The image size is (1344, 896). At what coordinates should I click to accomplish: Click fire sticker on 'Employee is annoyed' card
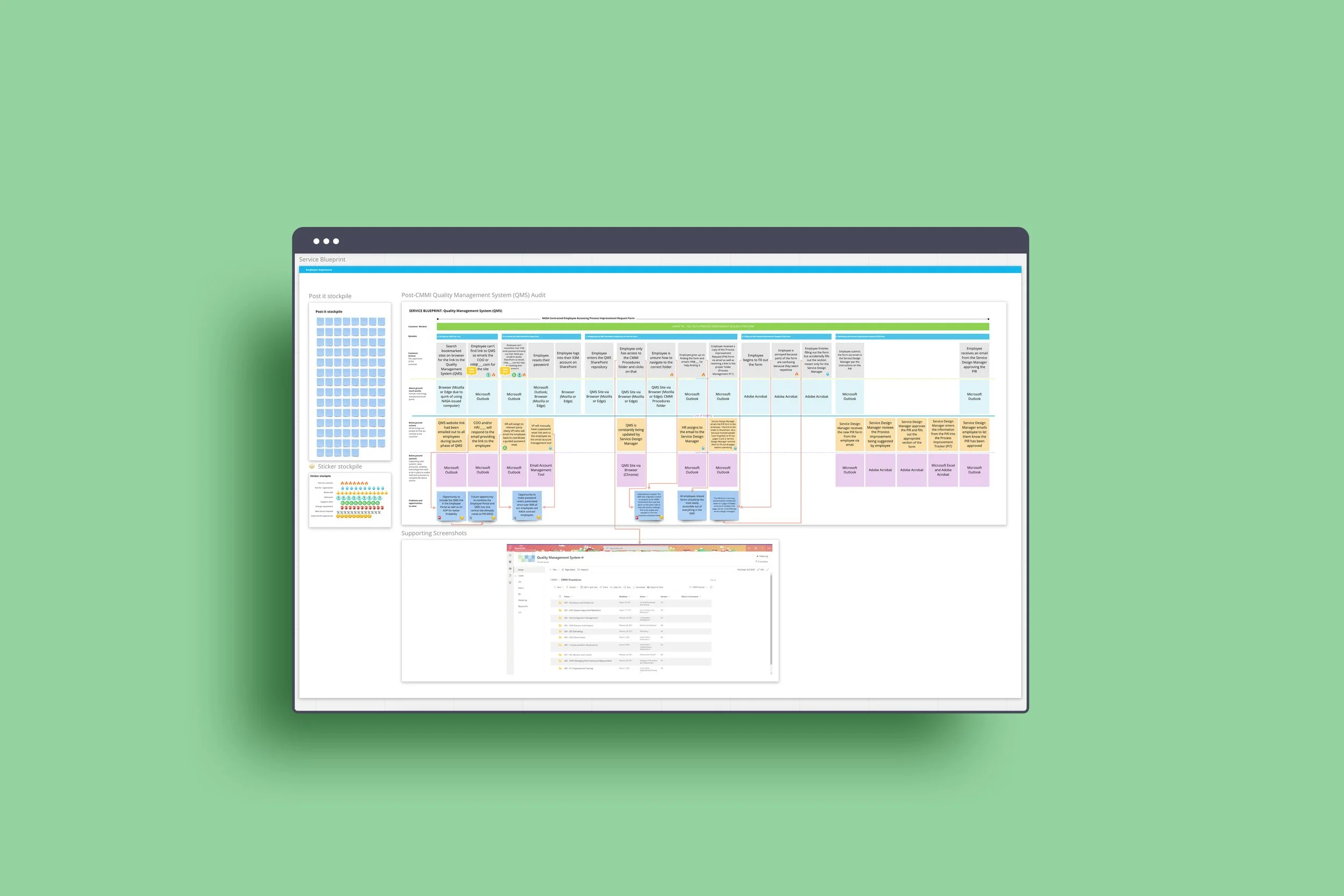[797, 374]
